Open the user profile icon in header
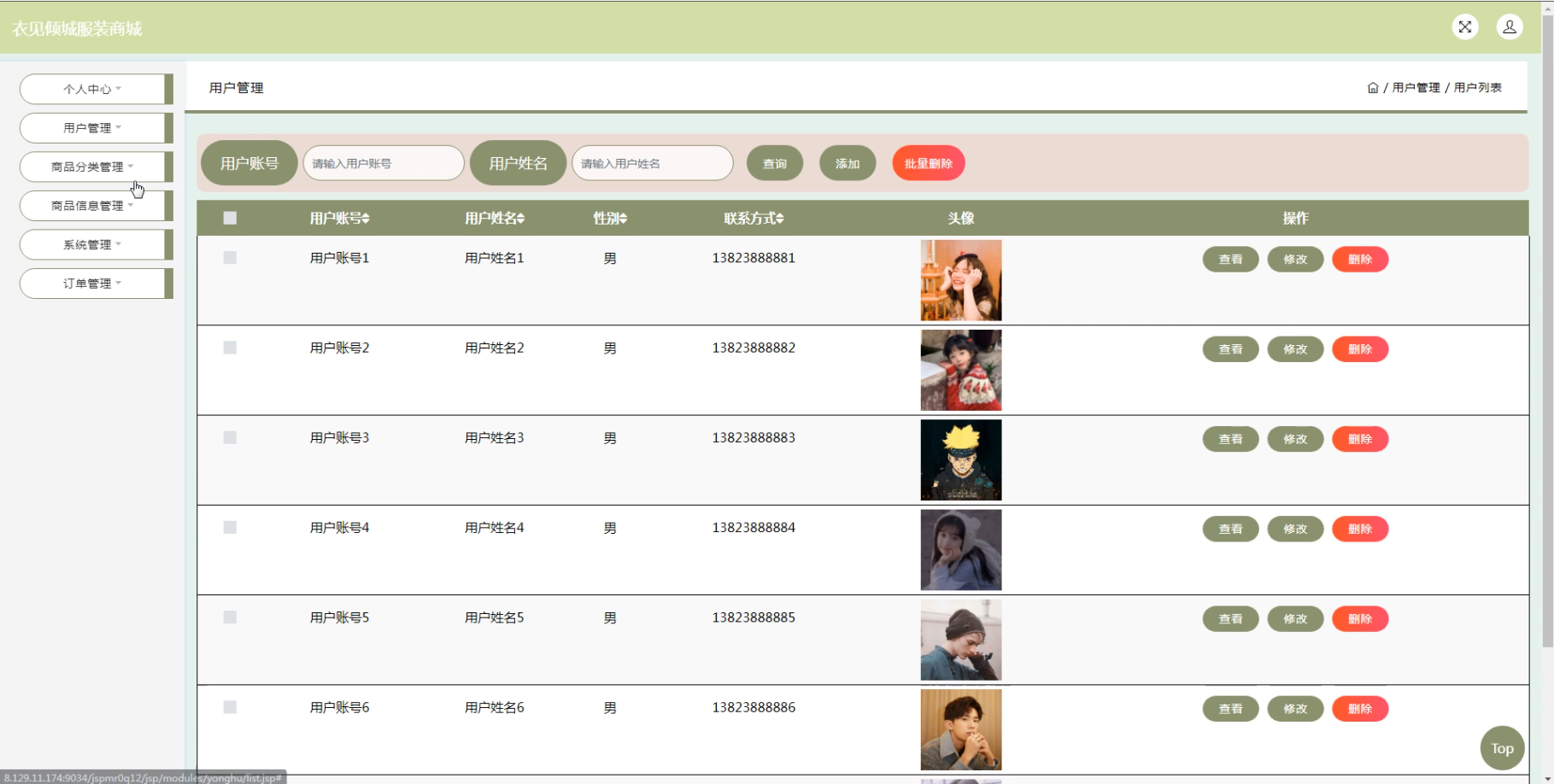Screen dimensions: 1554x784 [1510, 27]
